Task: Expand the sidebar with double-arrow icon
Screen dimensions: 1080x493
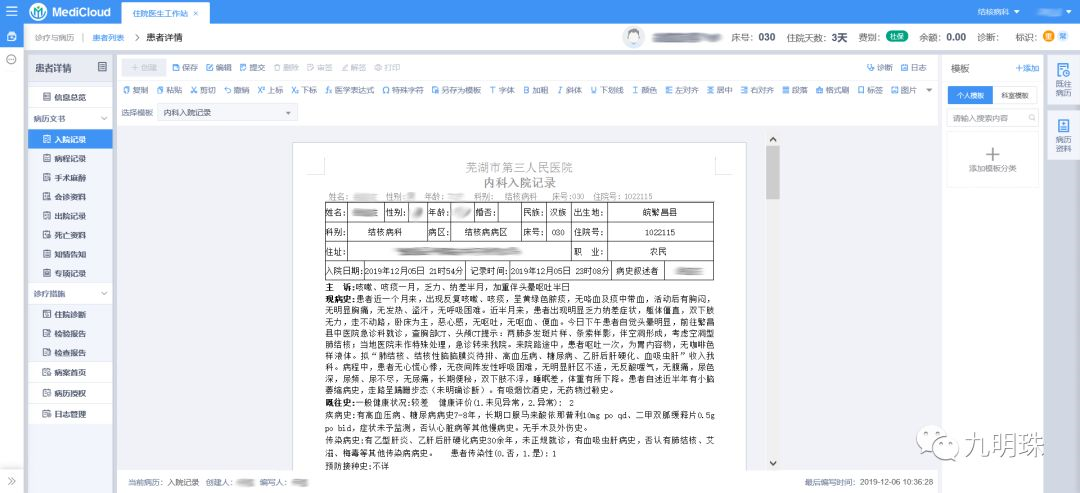Action: (11, 481)
